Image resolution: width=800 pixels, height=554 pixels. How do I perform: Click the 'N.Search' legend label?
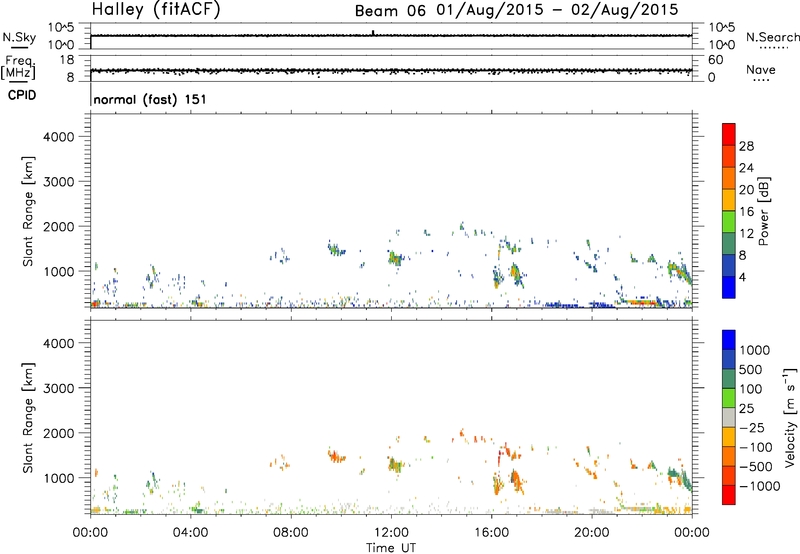click(x=772, y=37)
